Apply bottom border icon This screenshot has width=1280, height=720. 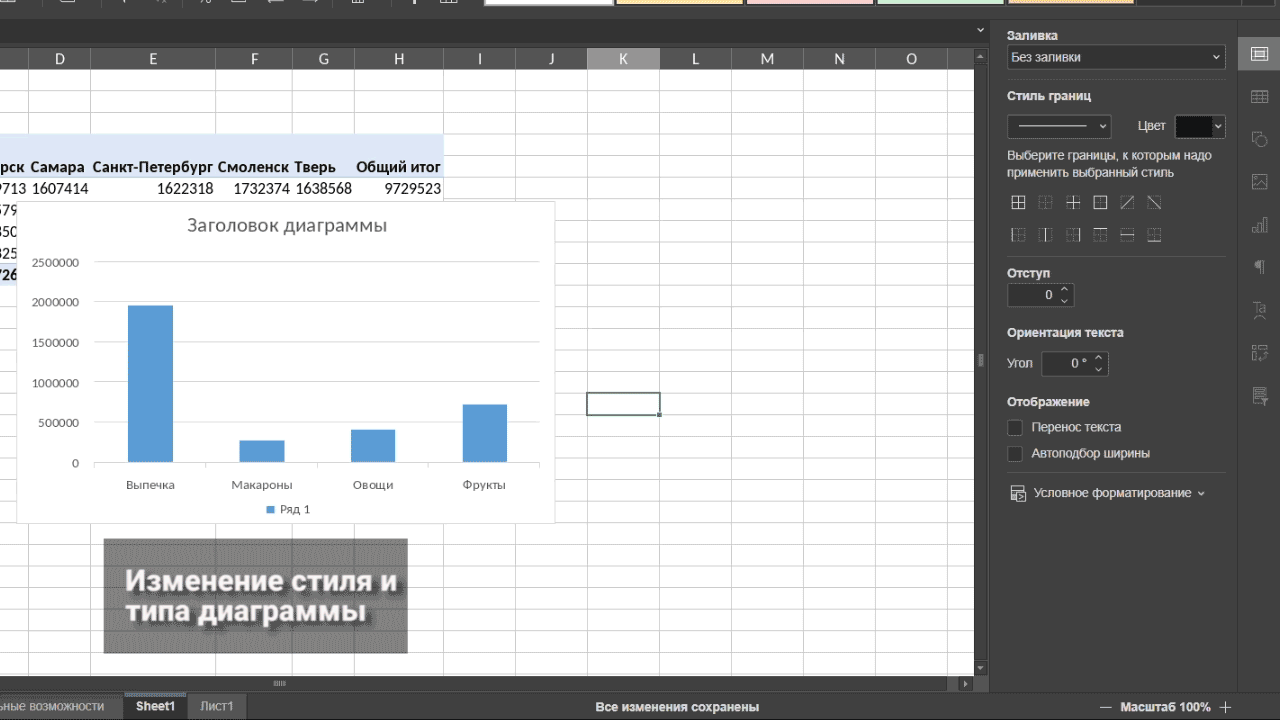(1154, 235)
